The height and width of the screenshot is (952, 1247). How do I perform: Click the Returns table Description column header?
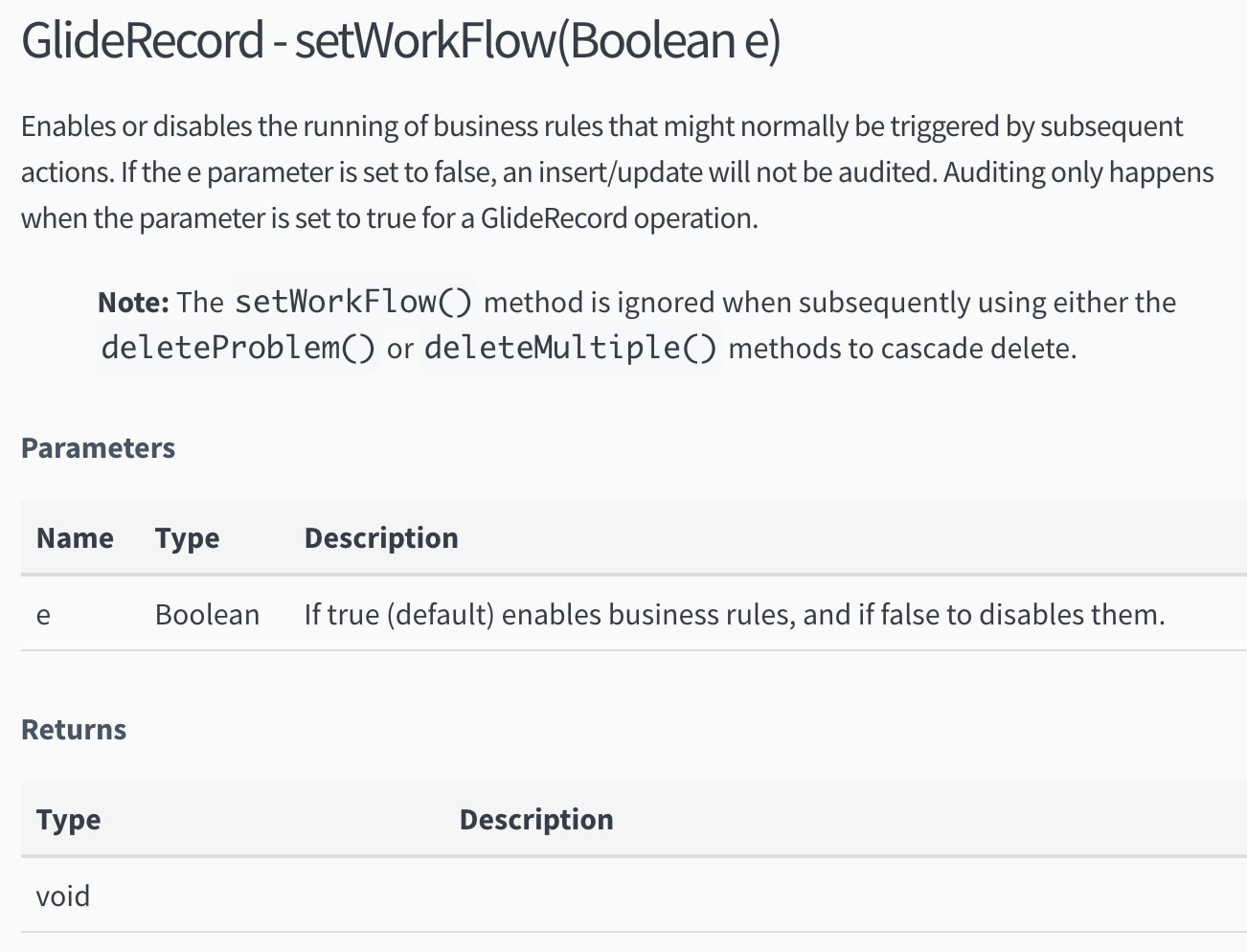[536, 820]
